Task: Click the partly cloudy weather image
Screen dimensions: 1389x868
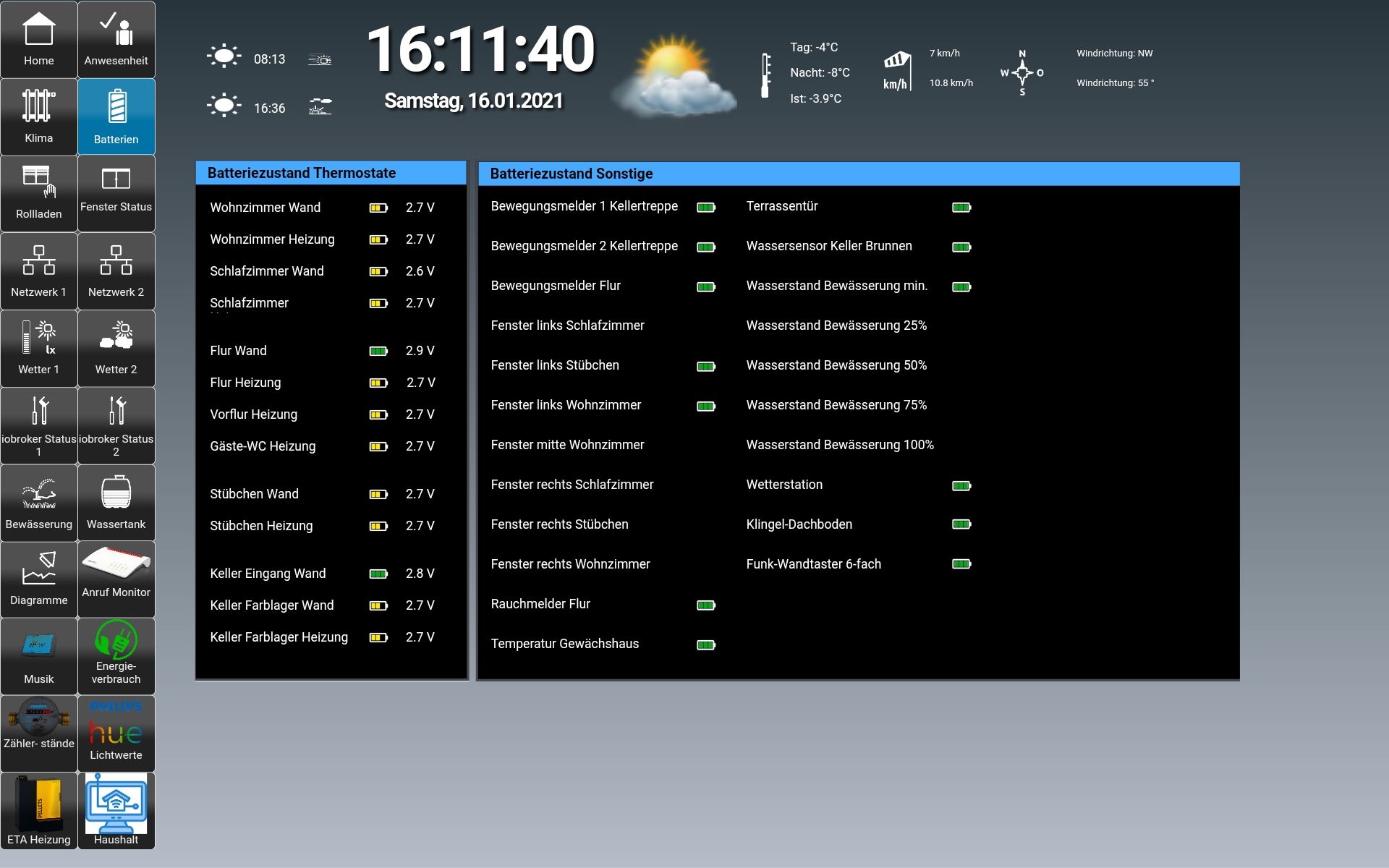Action: [x=673, y=76]
